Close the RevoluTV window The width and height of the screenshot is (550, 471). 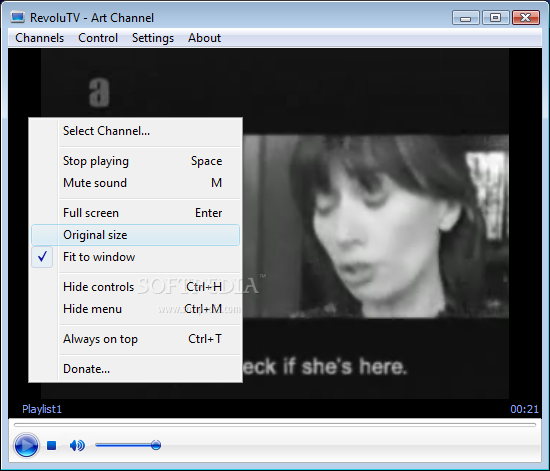point(525,18)
